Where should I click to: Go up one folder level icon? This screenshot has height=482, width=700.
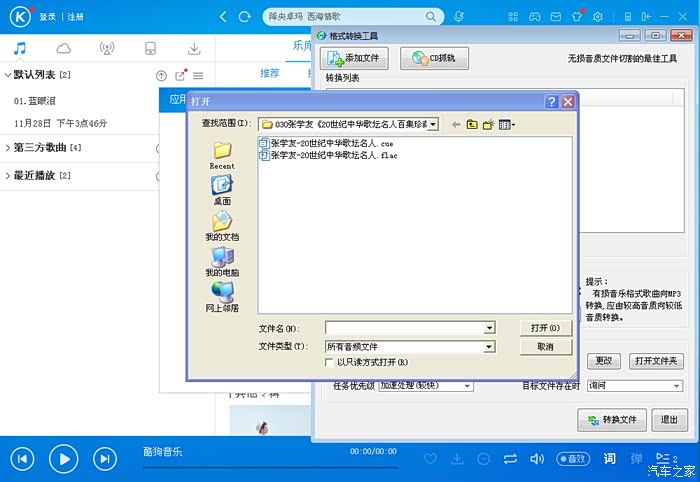[x=471, y=124]
